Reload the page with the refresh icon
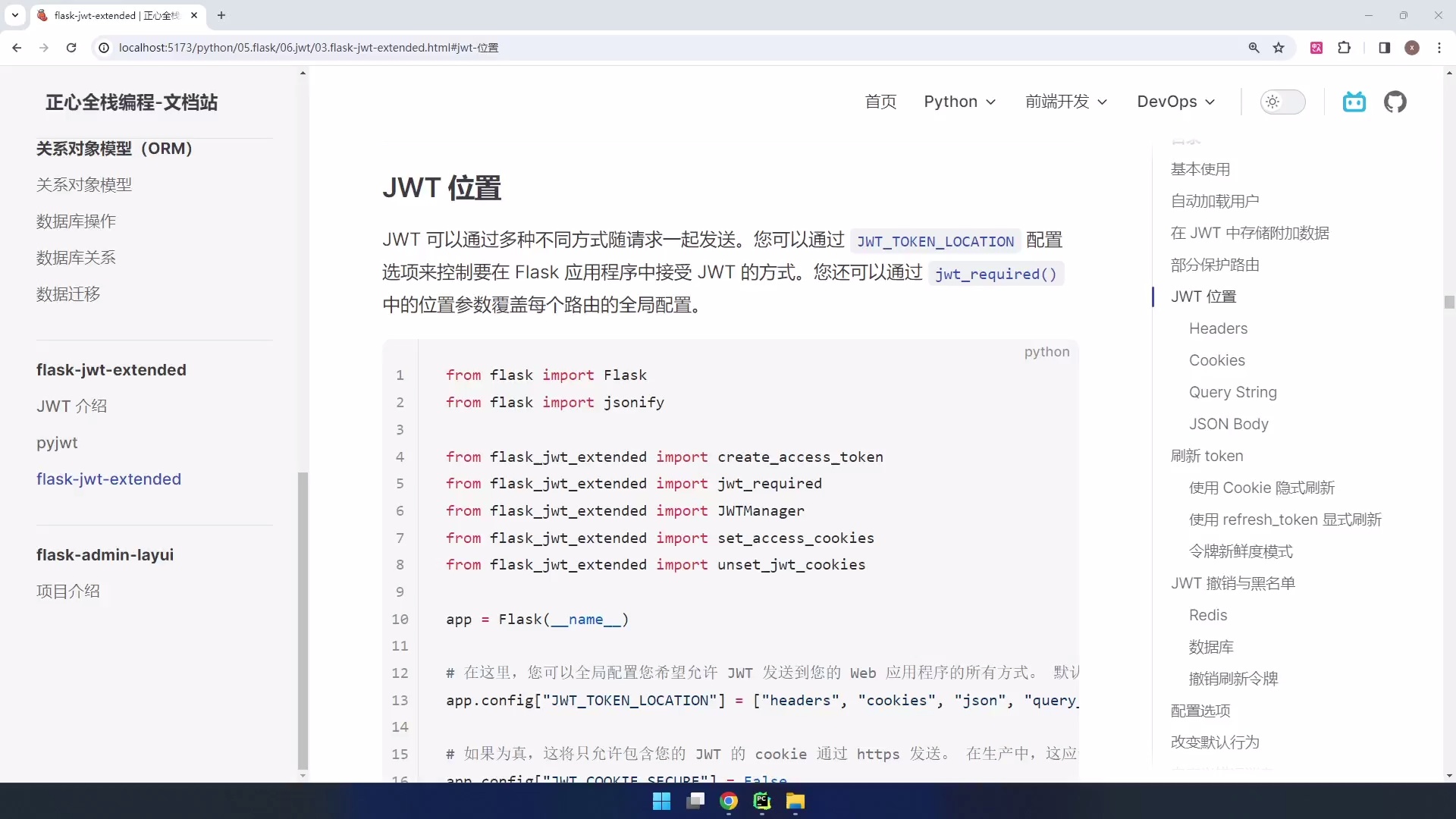This screenshot has height=819, width=1456. (71, 47)
